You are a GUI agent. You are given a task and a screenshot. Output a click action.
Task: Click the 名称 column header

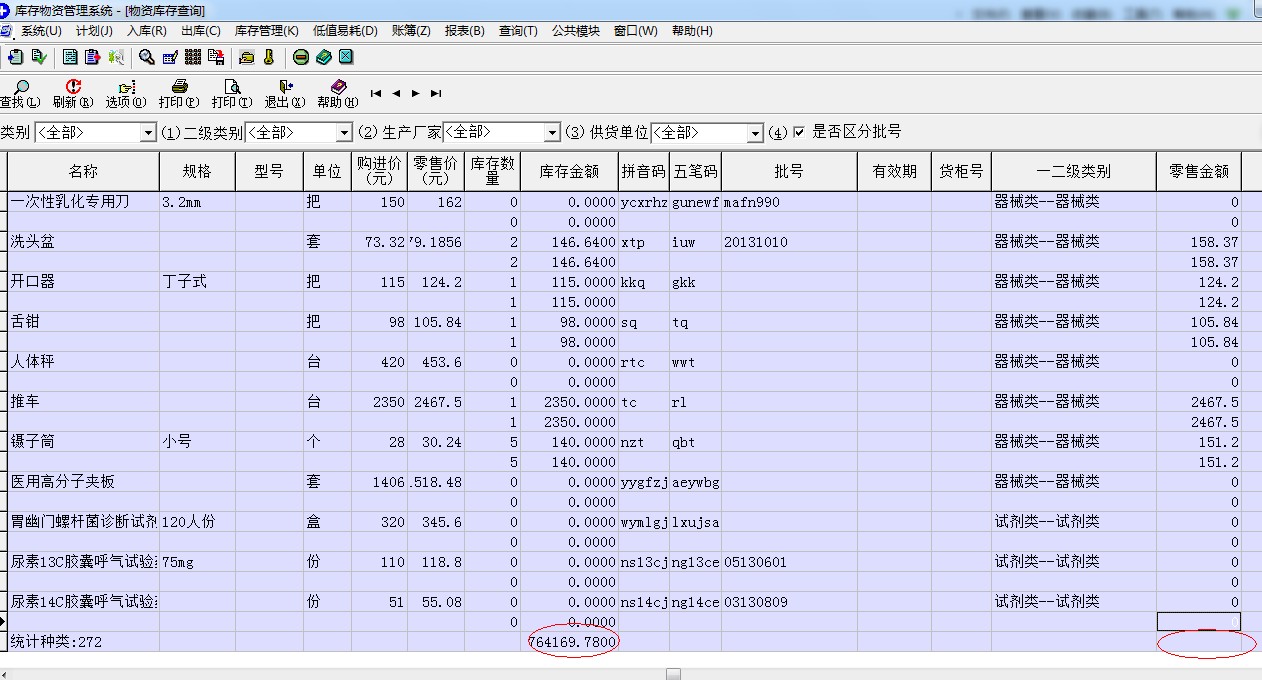pos(83,171)
